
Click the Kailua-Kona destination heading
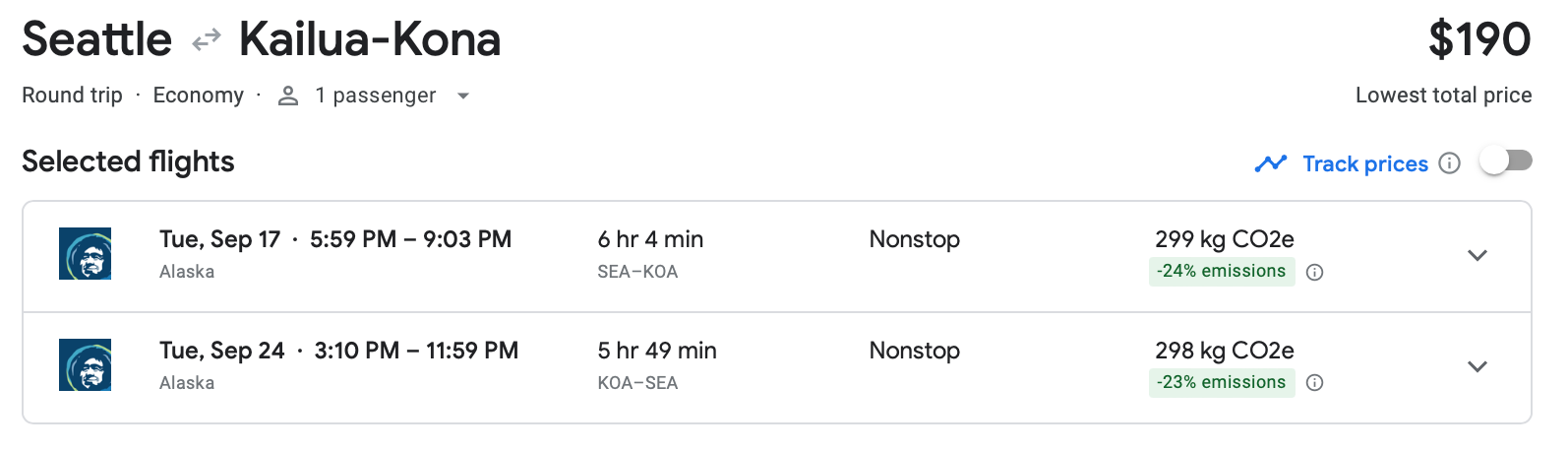(x=370, y=40)
